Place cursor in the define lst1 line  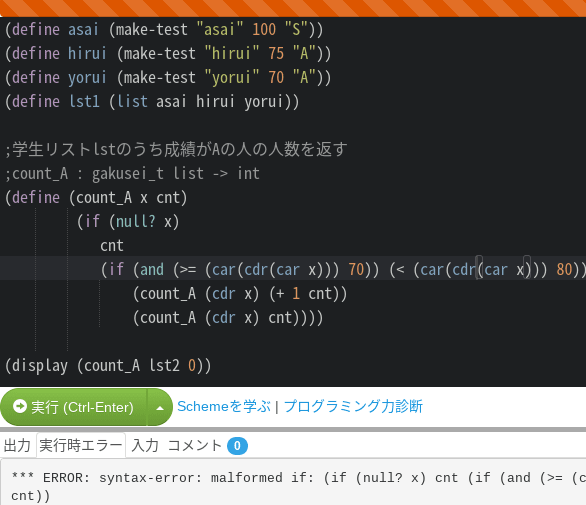[152, 102]
